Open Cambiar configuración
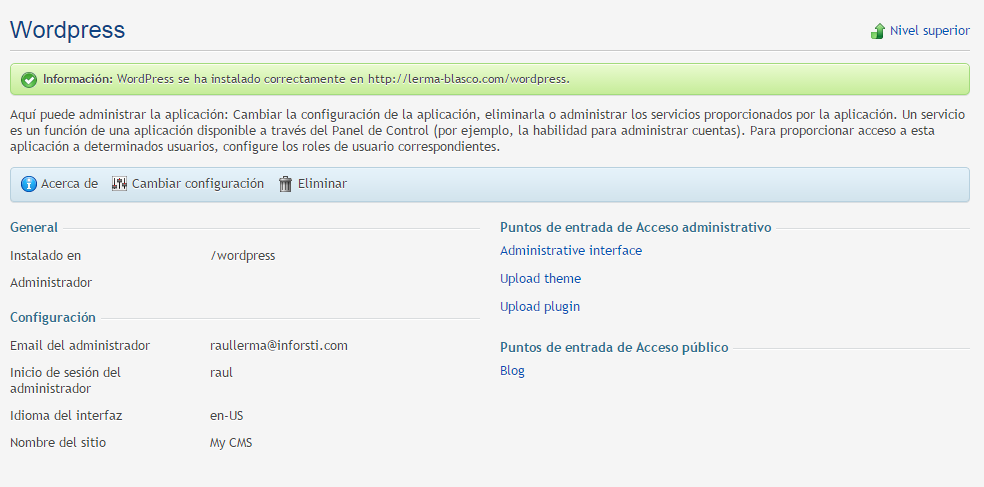The height and width of the screenshot is (487, 984). 198,184
